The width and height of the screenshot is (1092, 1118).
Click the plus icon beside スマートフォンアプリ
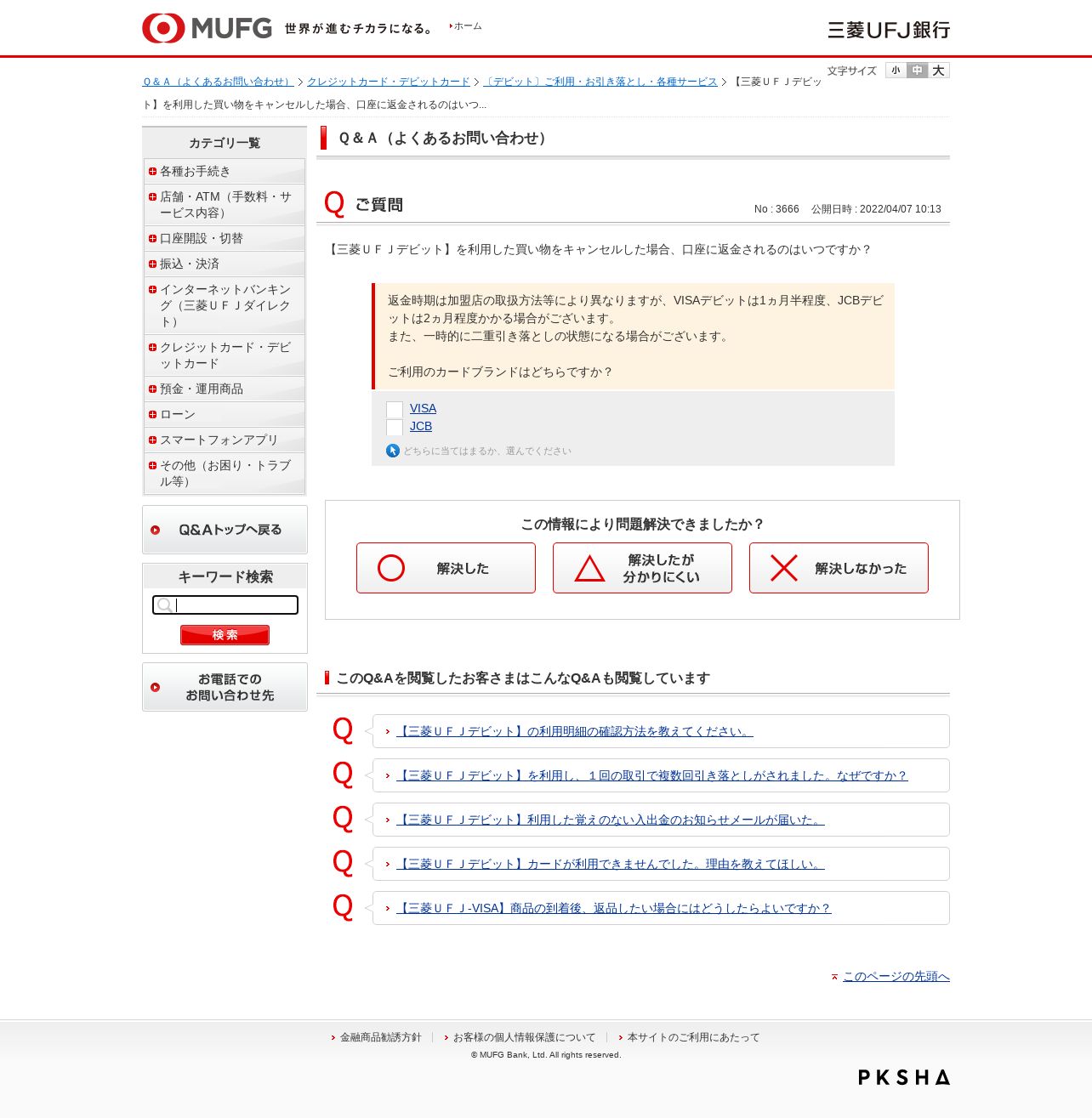(153, 440)
